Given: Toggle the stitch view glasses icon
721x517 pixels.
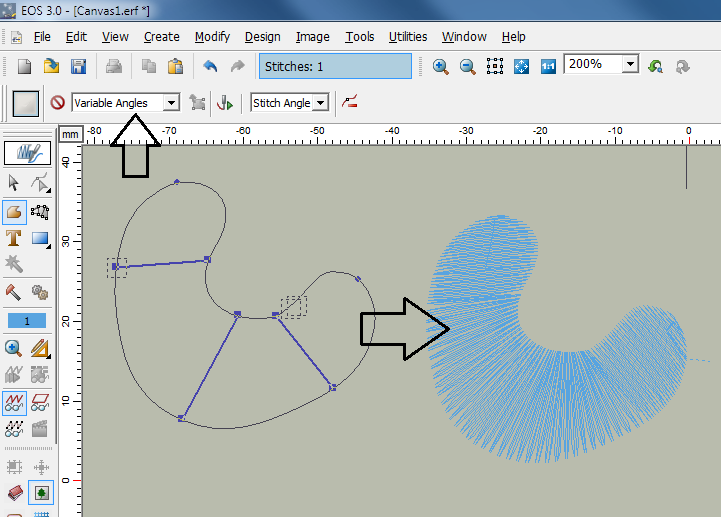Looking at the screenshot, I should tap(14, 403).
